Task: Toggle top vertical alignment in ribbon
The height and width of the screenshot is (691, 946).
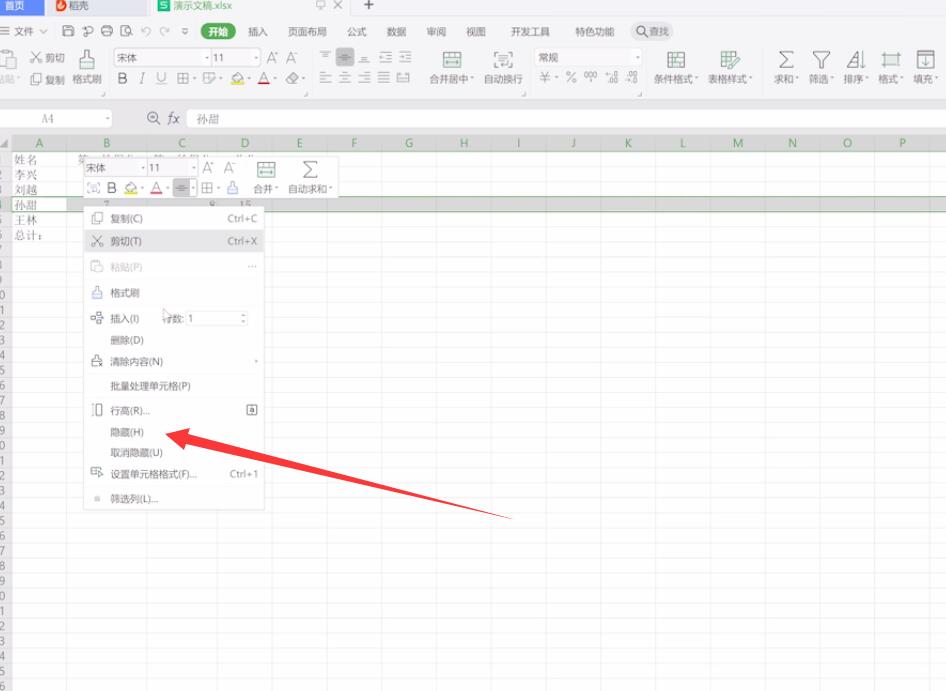Action: (325, 56)
